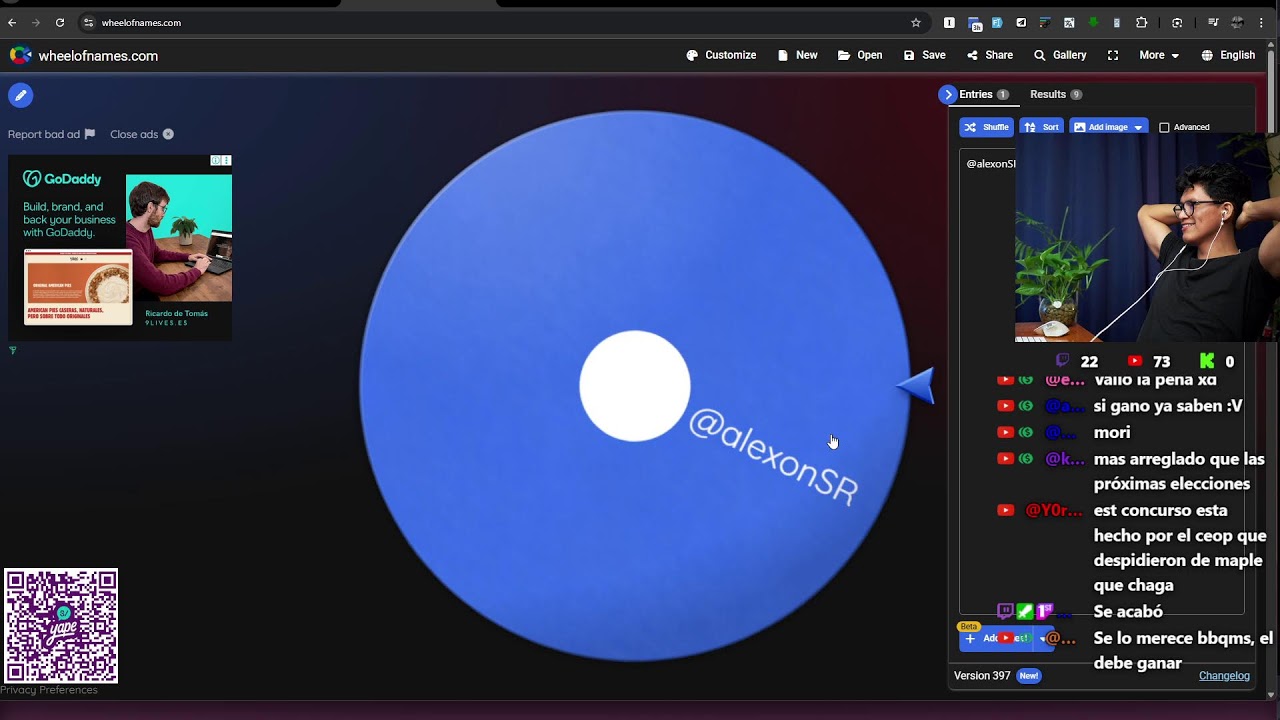View site information icon in address bar
Image resolution: width=1280 pixels, height=720 pixels.
tap(89, 22)
